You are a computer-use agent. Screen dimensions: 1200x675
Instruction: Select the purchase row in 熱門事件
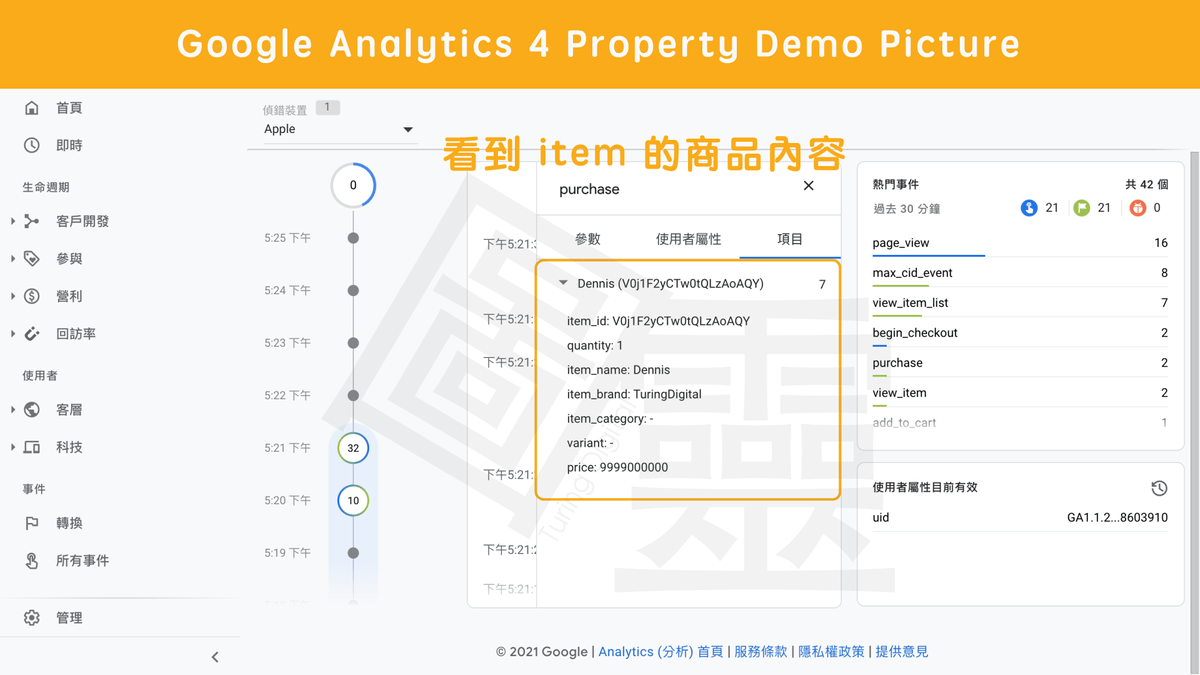(1020, 363)
